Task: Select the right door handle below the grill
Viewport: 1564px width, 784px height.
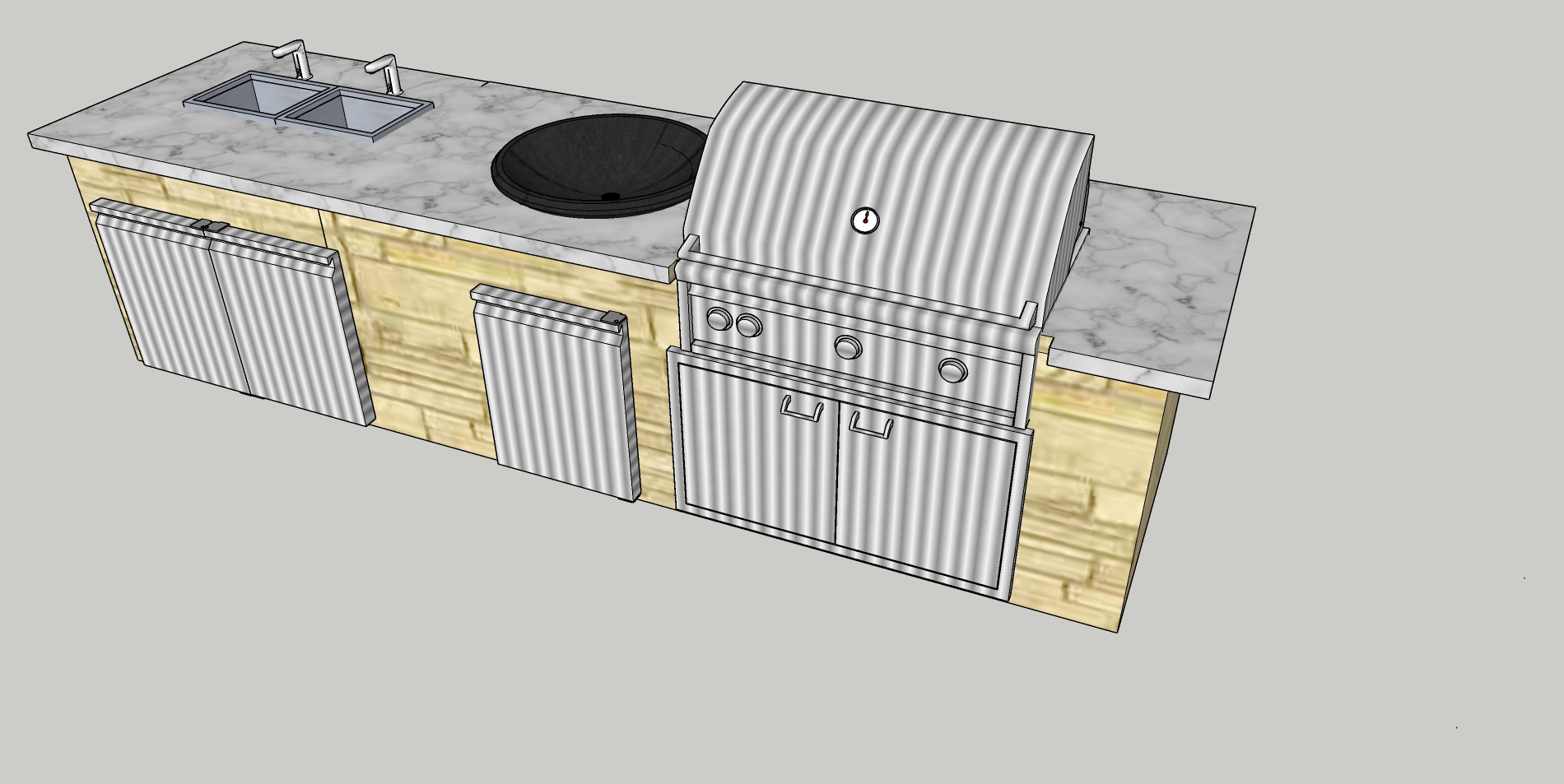Action: click(x=872, y=424)
